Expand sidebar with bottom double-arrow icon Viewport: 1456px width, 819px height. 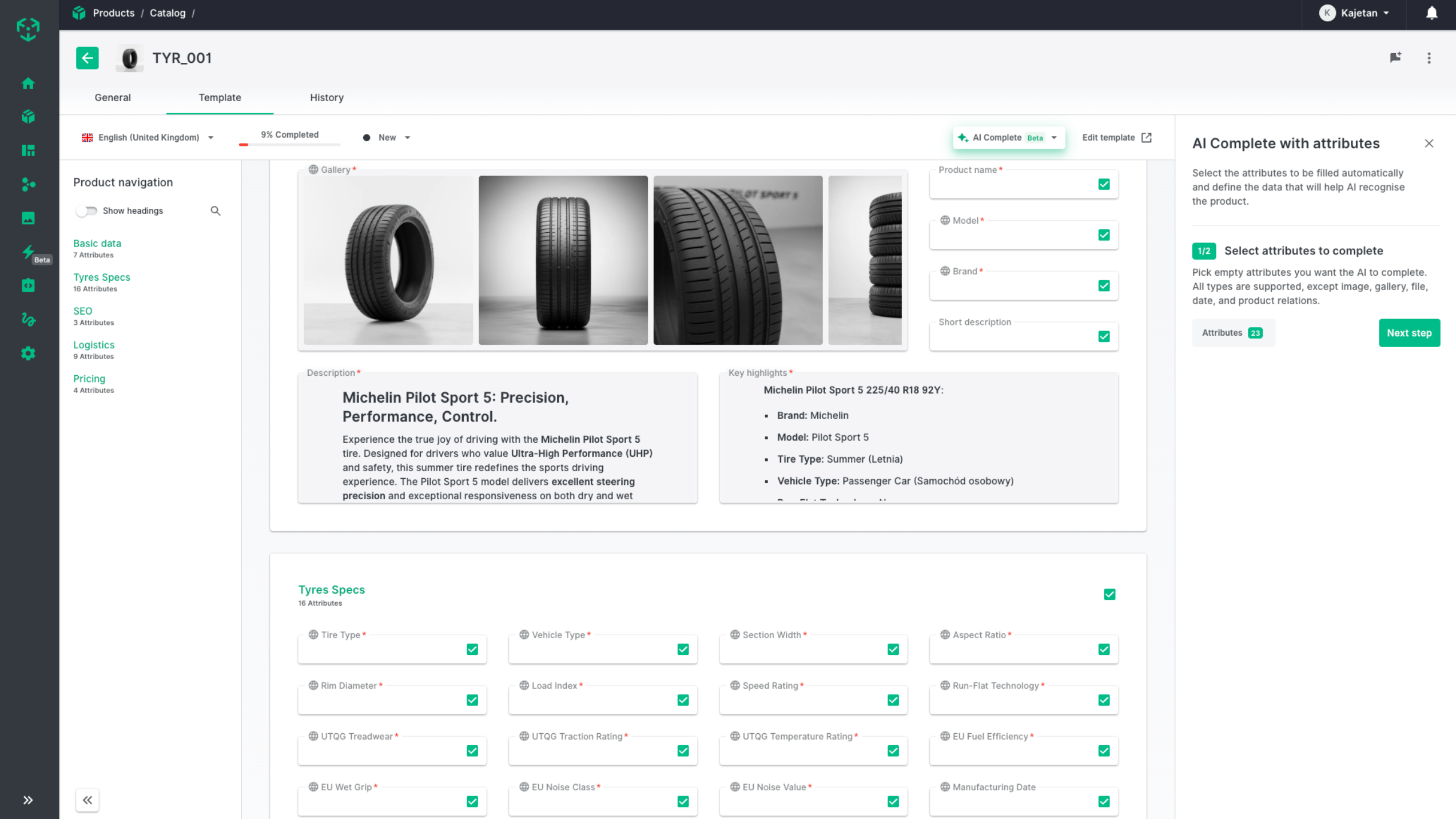point(28,800)
